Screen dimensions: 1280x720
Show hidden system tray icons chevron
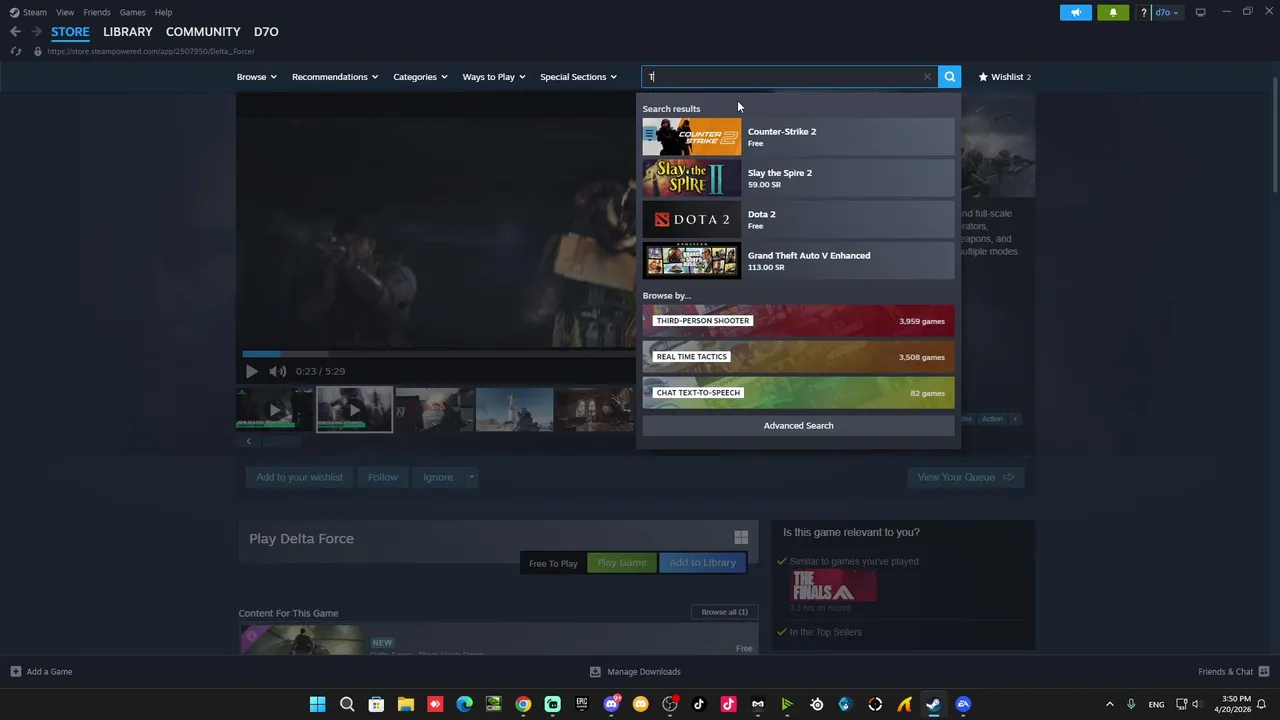tap(1109, 704)
